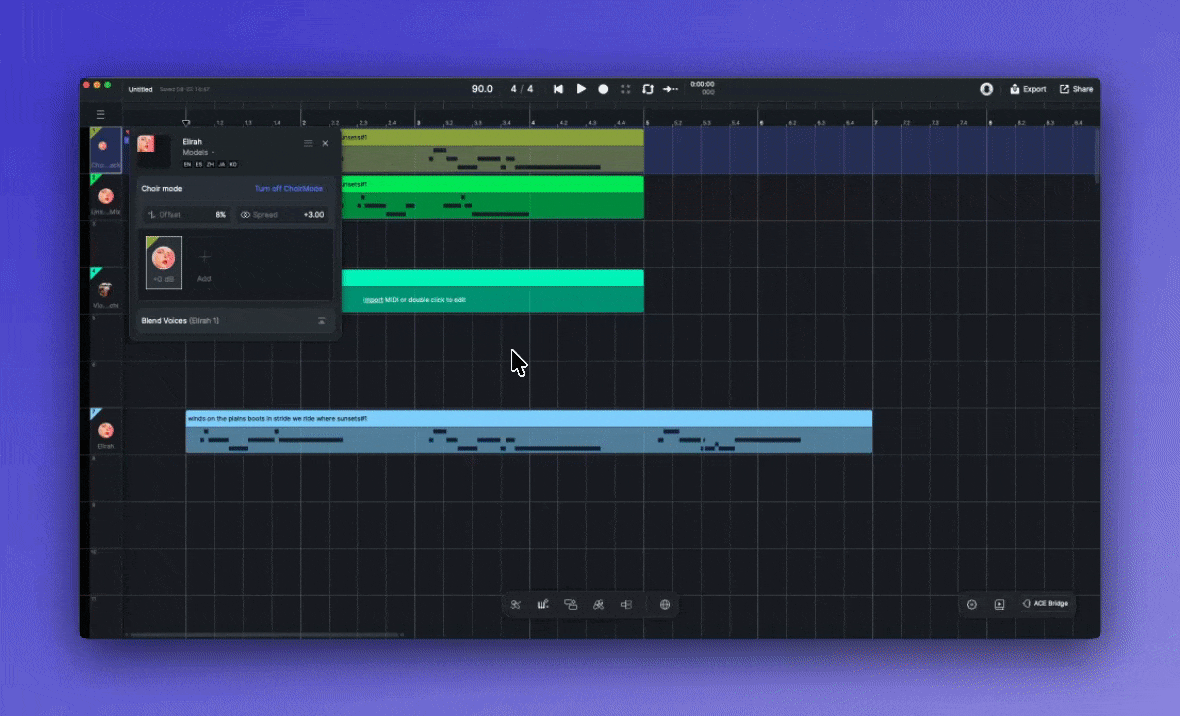Image resolution: width=1180 pixels, height=716 pixels.
Task: Click the globe icon in bottom toolbar
Action: click(x=665, y=604)
